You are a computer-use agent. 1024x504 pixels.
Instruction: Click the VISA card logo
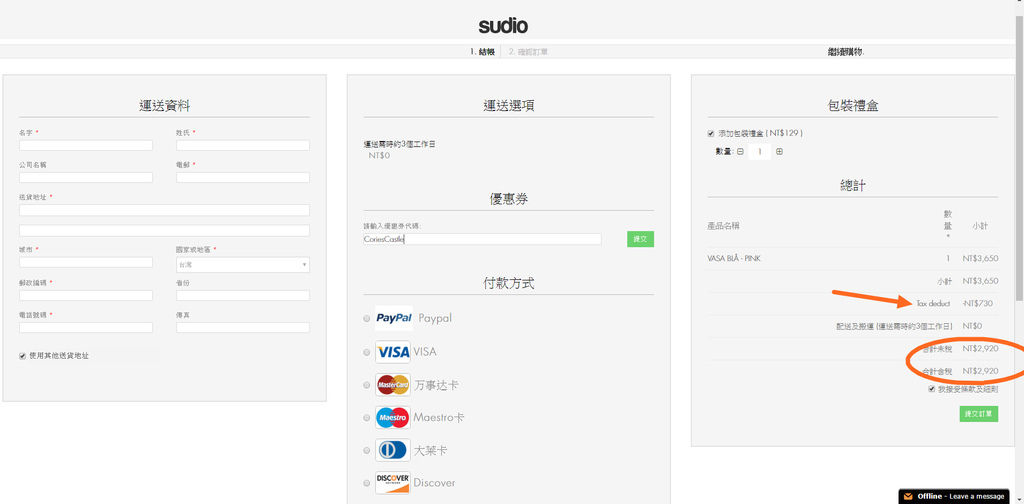[x=393, y=352]
